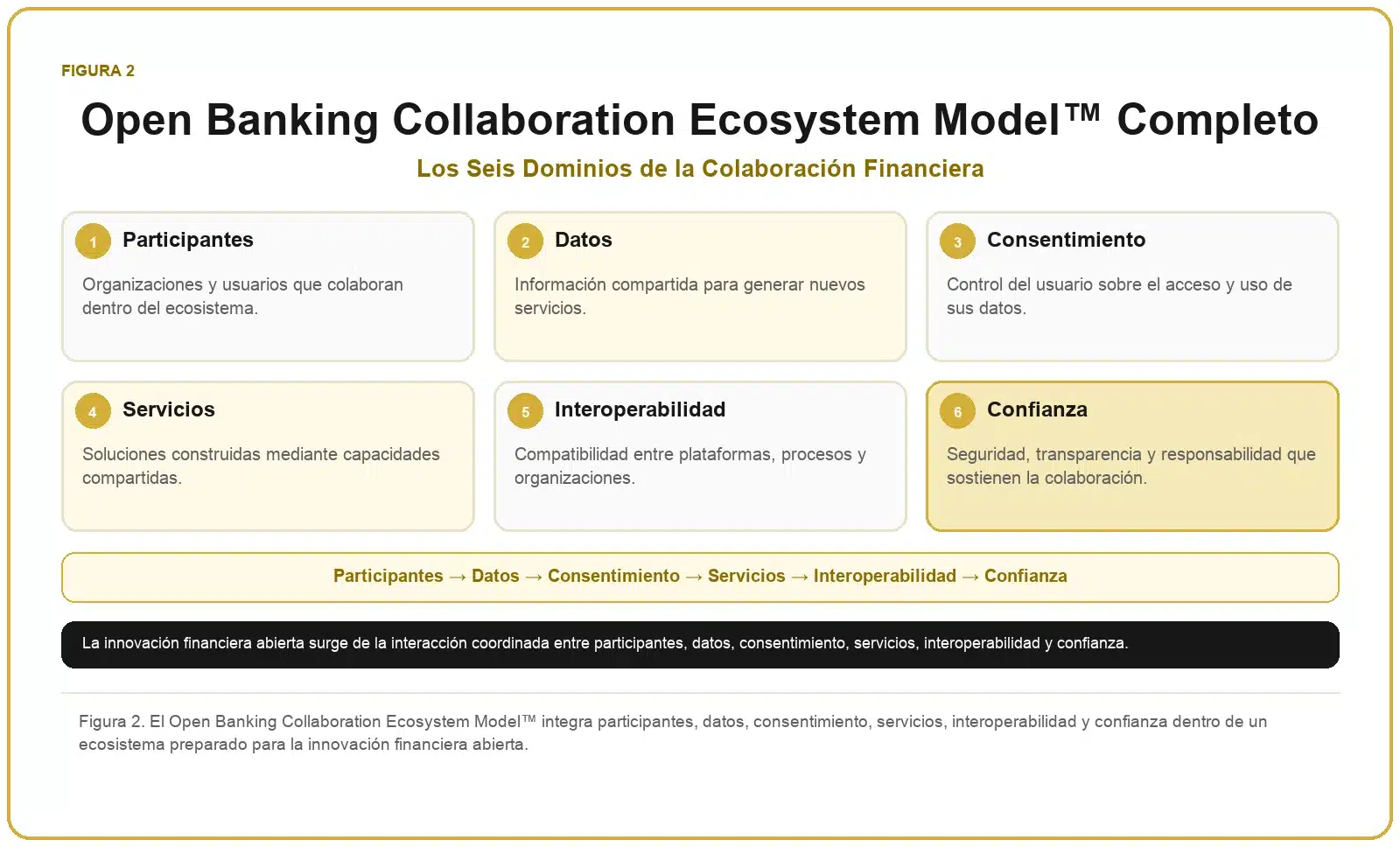Click the description "Soluciones construidas mediante capacidades compartidas"
Image resolution: width=1400 pixels, height=847 pixels.
pyautogui.click(x=261, y=465)
